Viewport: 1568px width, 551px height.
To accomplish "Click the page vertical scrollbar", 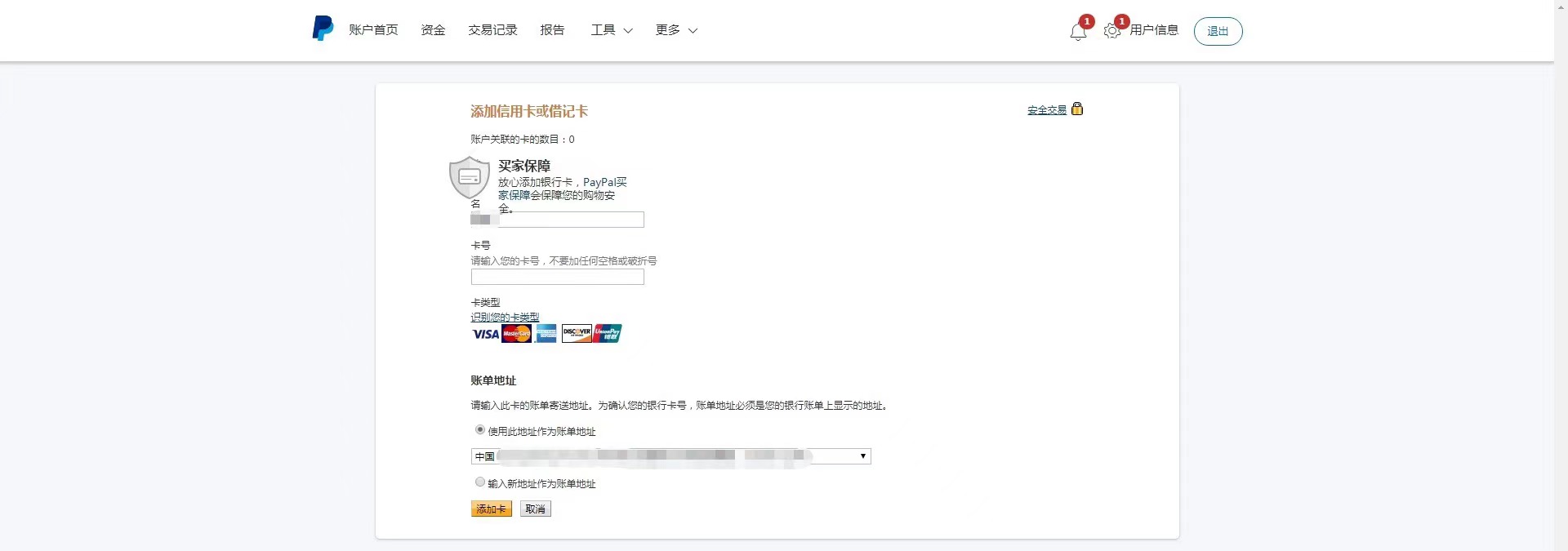I will pyautogui.click(x=1561, y=275).
